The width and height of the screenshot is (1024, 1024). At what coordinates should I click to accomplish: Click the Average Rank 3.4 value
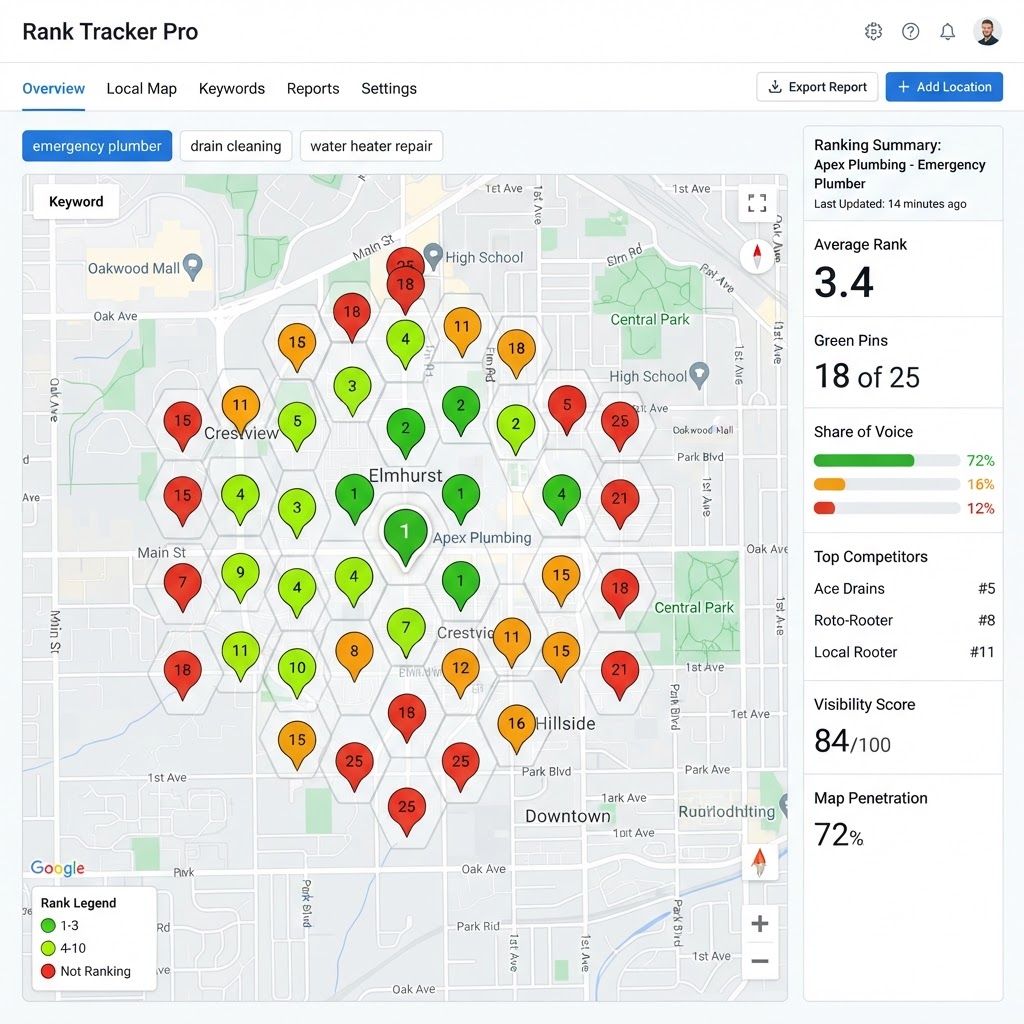point(843,282)
